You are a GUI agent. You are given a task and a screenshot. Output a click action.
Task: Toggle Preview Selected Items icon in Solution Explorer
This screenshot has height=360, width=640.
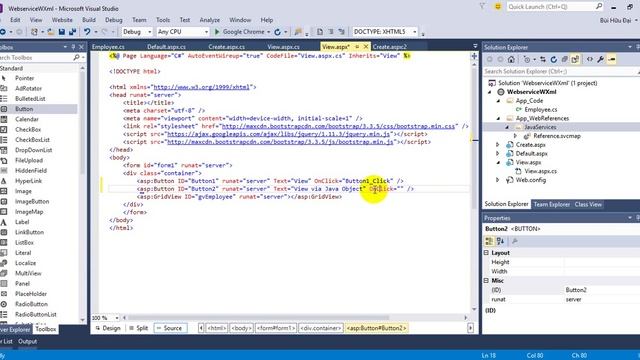pyautogui.click(x=611, y=60)
